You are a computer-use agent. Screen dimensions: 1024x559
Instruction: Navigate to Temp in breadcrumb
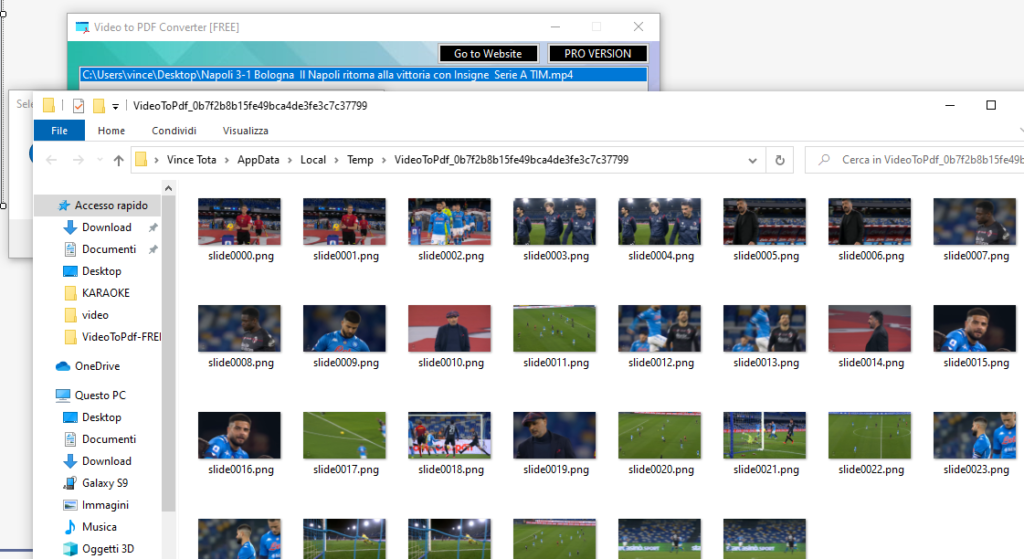pyautogui.click(x=360, y=160)
